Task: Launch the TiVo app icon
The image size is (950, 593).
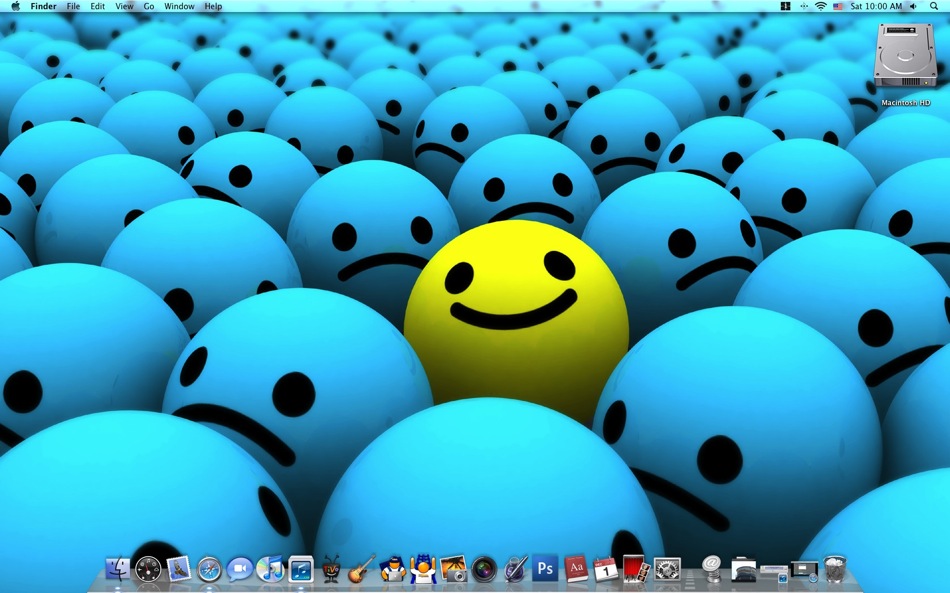Action: (331, 569)
